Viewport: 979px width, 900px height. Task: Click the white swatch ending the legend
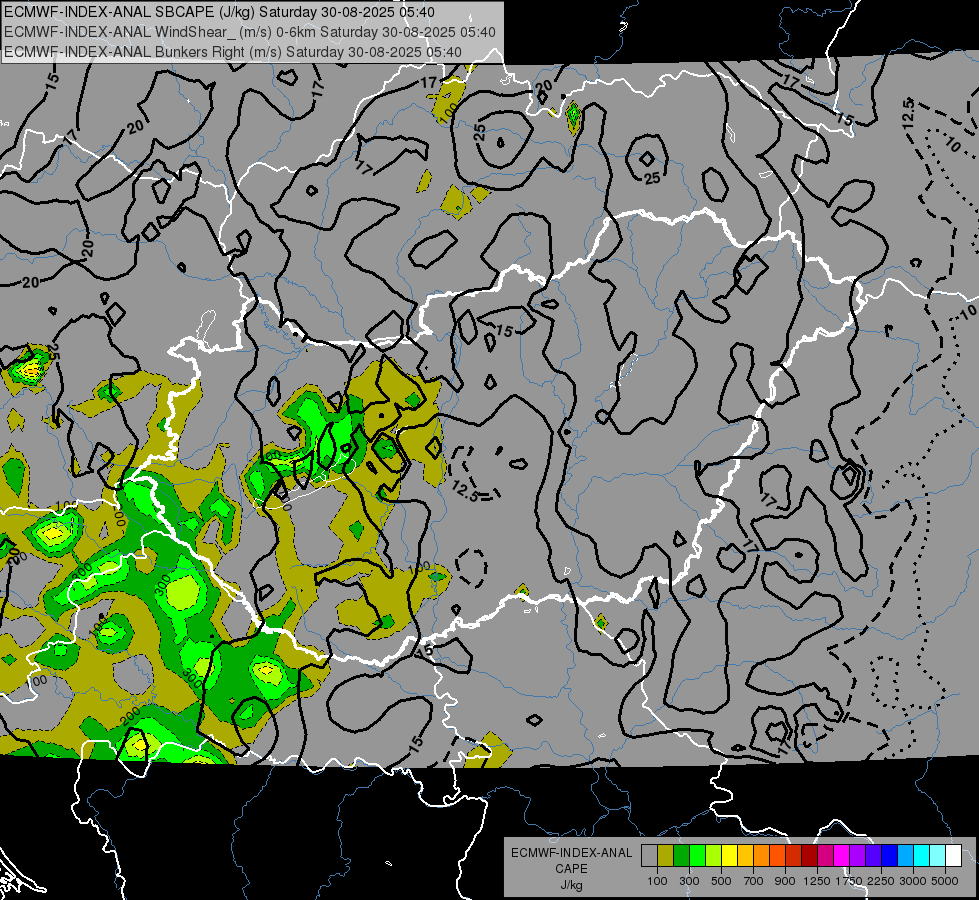coord(953,856)
